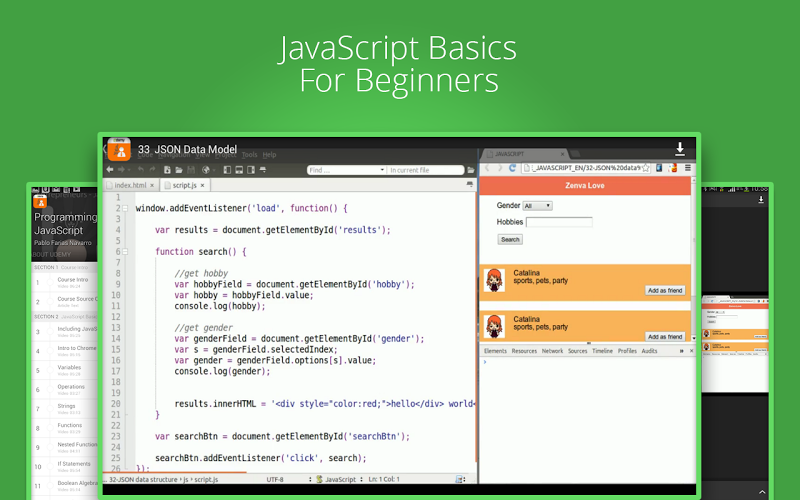Toggle the right side panel layout icon
This screenshot has width=800, height=500.
[x=251, y=170]
